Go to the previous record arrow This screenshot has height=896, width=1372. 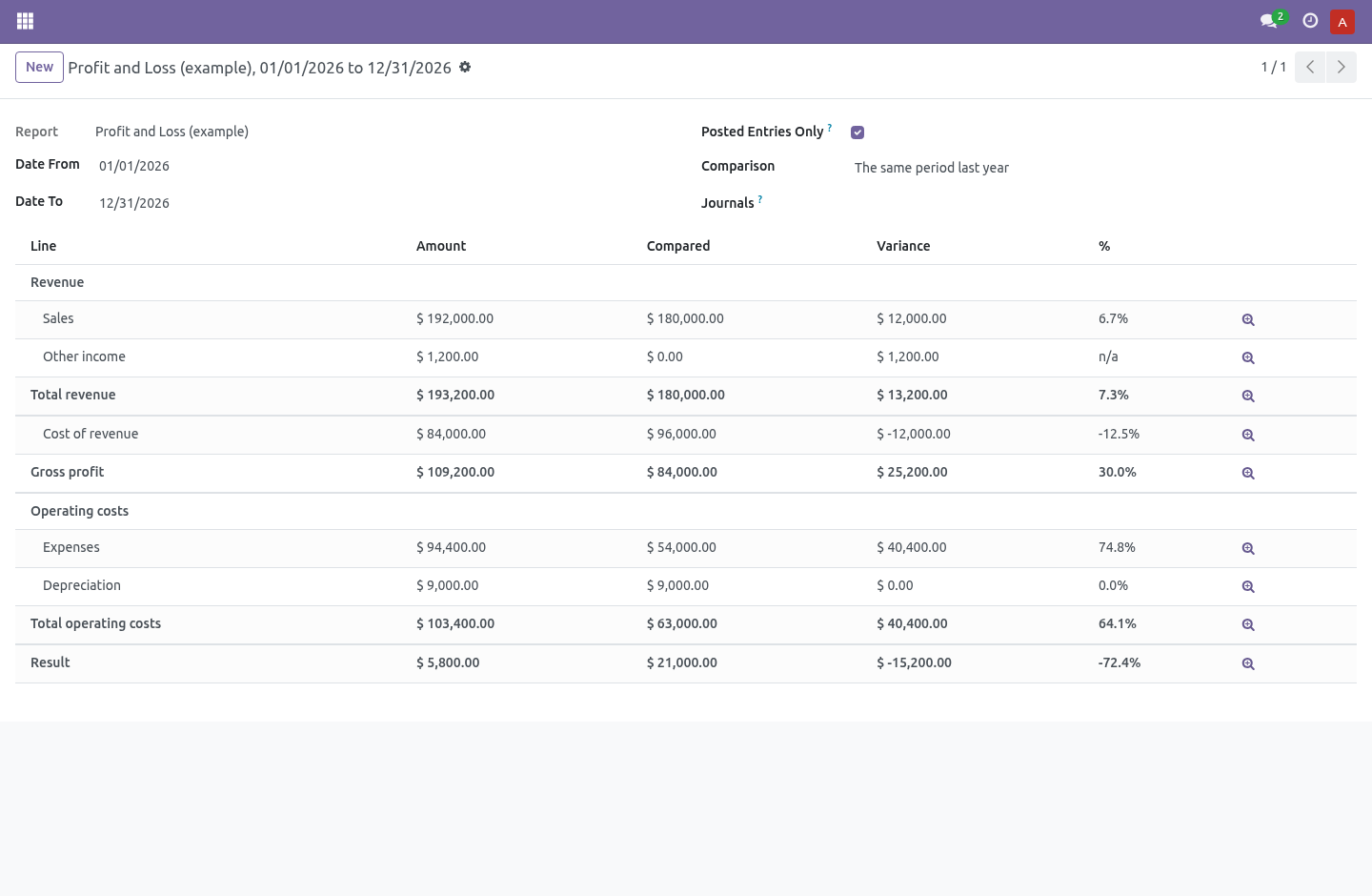(1310, 67)
